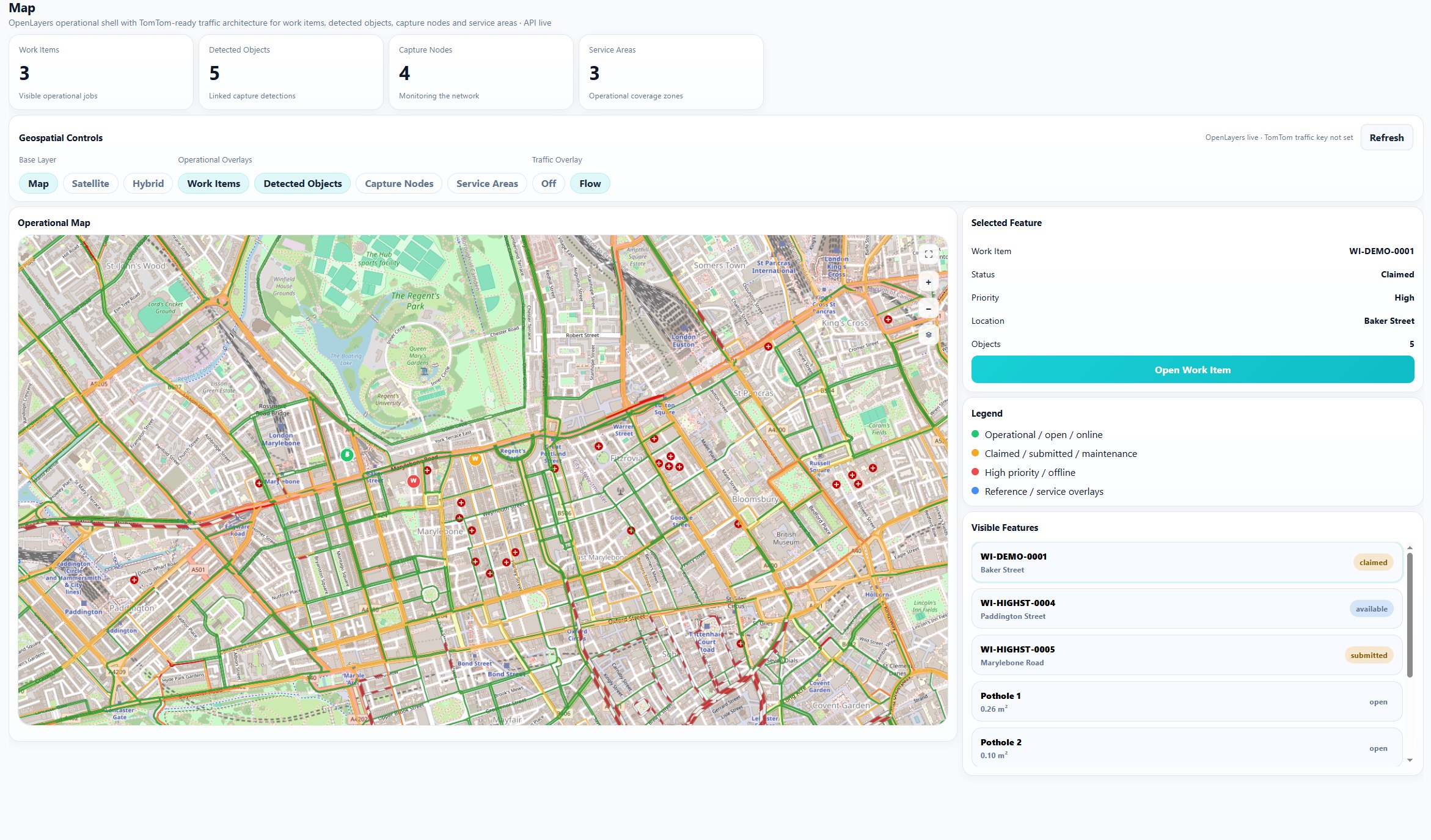Click the Visible Features scroll up arrow
This screenshot has width=1431, height=840.
pos(1410,547)
